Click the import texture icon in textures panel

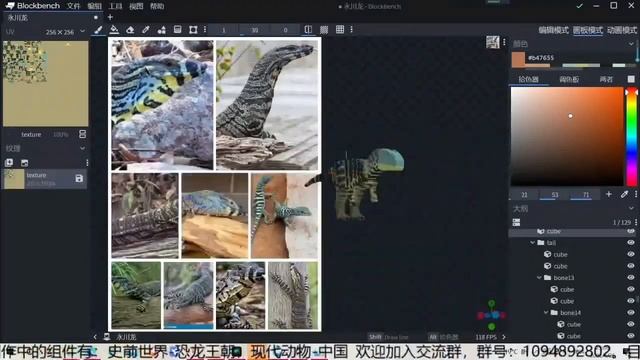[24, 163]
